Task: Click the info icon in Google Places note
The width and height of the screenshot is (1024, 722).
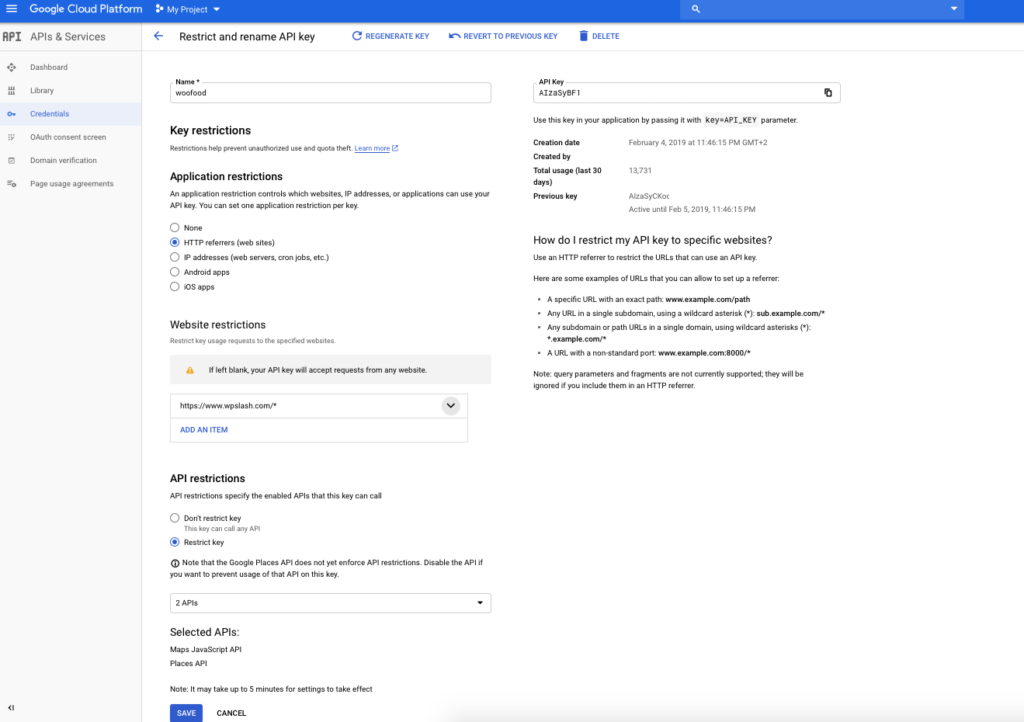Action: (174, 563)
